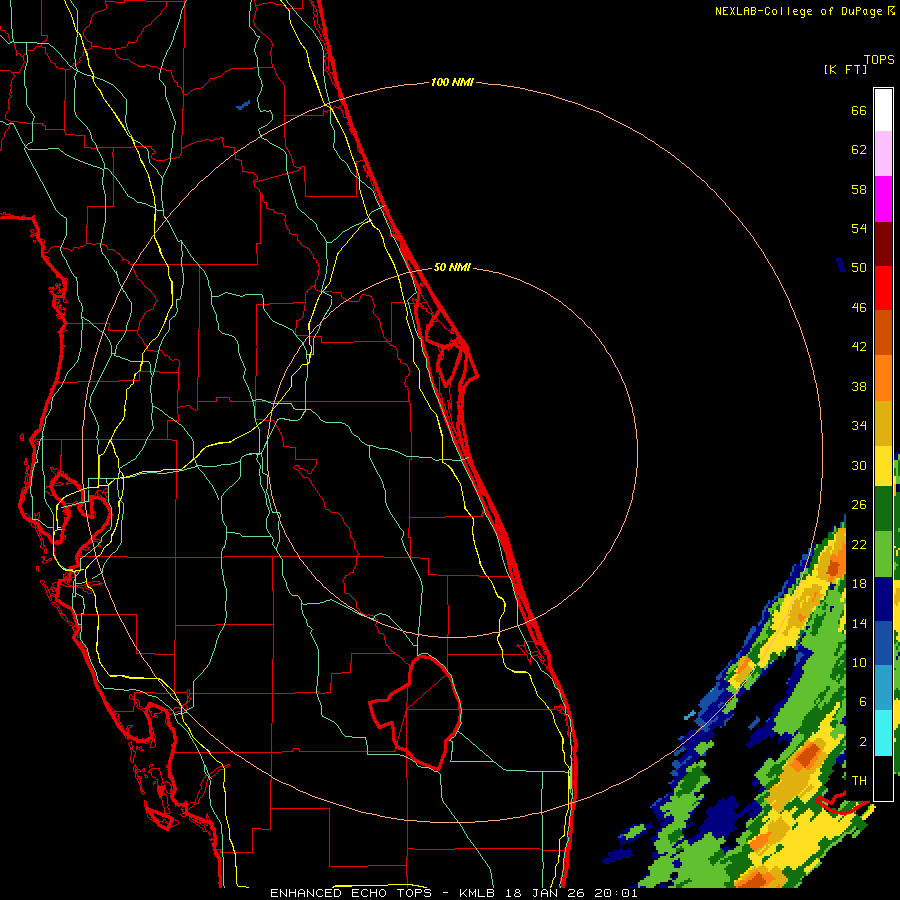Click the 62 value on the scale
Screen dimensions: 900x900
coord(859,150)
